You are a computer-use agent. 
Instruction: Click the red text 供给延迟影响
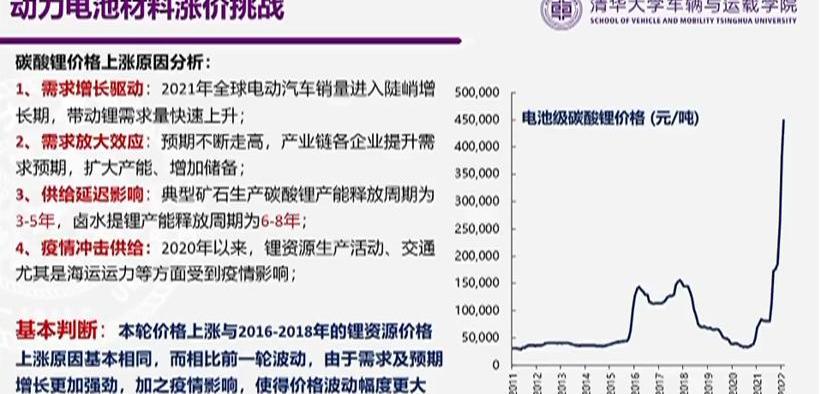tap(92, 195)
